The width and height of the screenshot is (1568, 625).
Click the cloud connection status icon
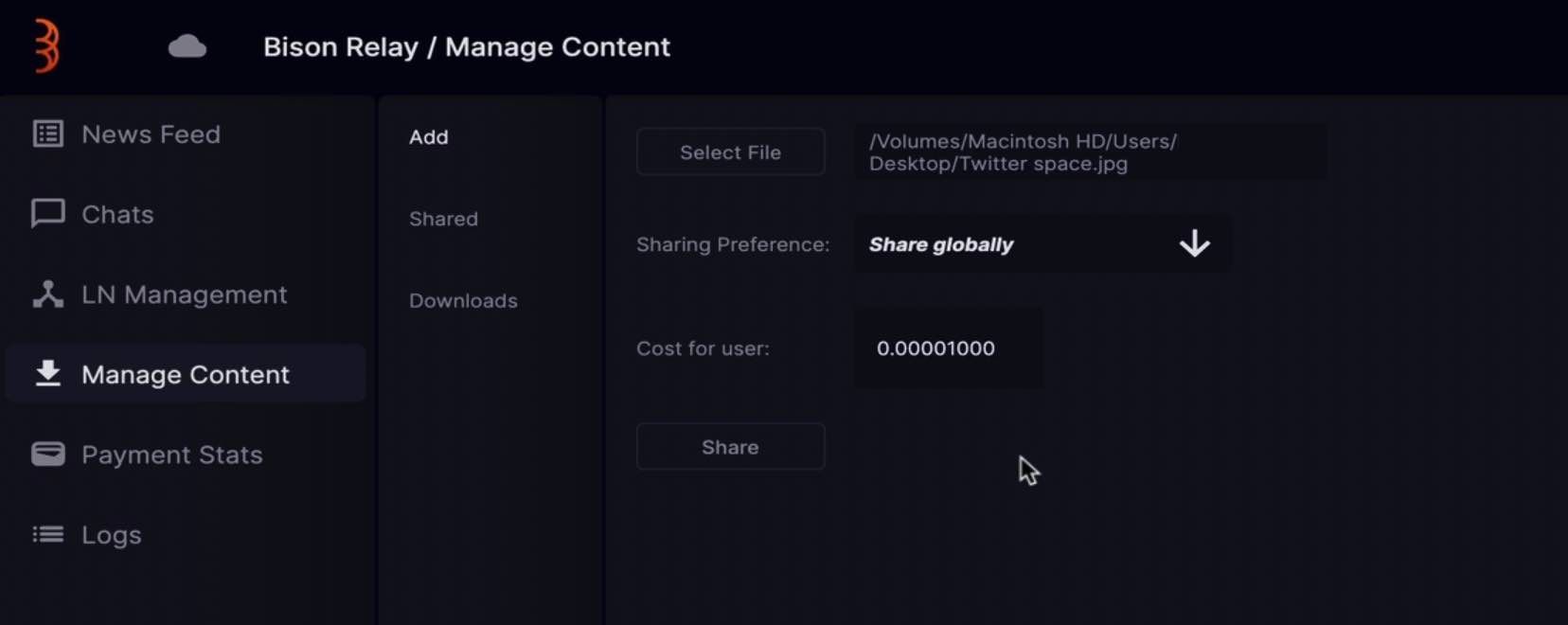pos(187,46)
